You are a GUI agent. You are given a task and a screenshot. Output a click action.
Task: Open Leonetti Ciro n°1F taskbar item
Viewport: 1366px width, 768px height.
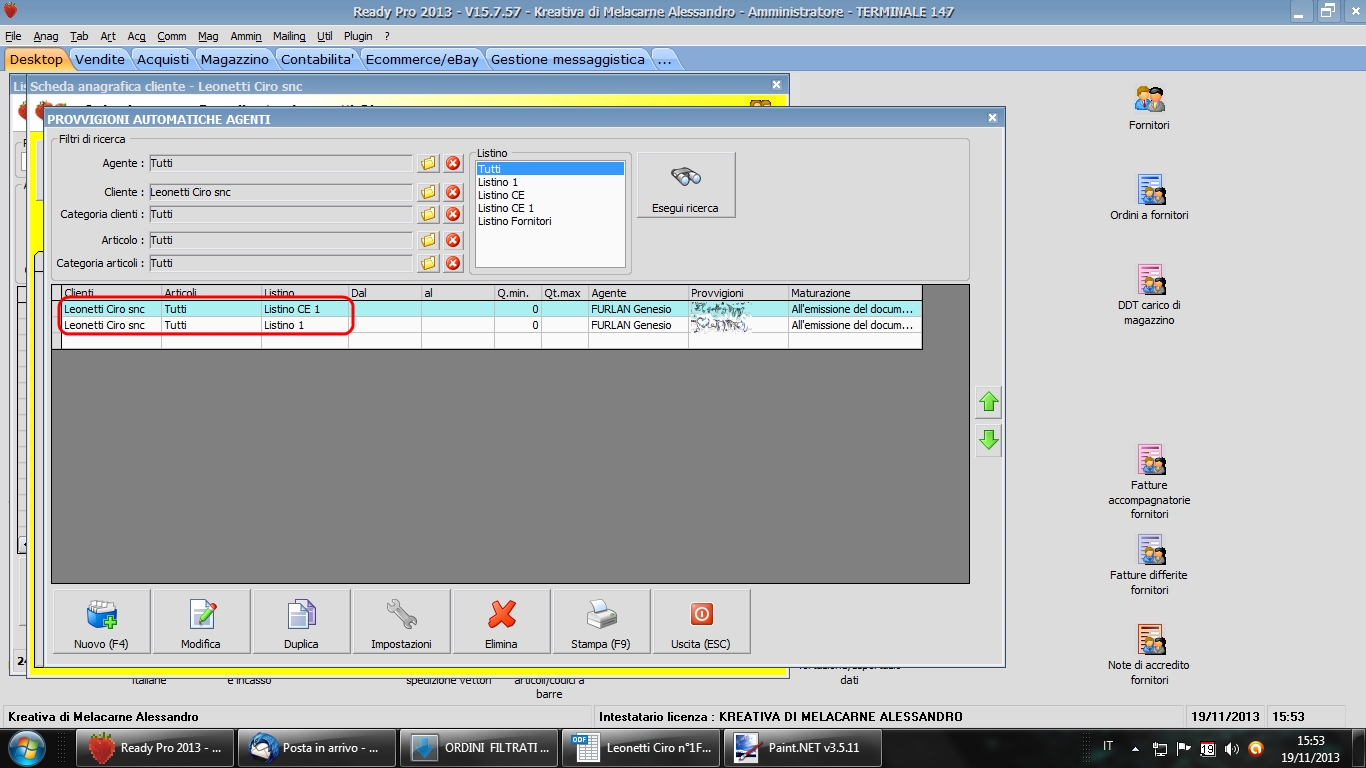click(640, 748)
